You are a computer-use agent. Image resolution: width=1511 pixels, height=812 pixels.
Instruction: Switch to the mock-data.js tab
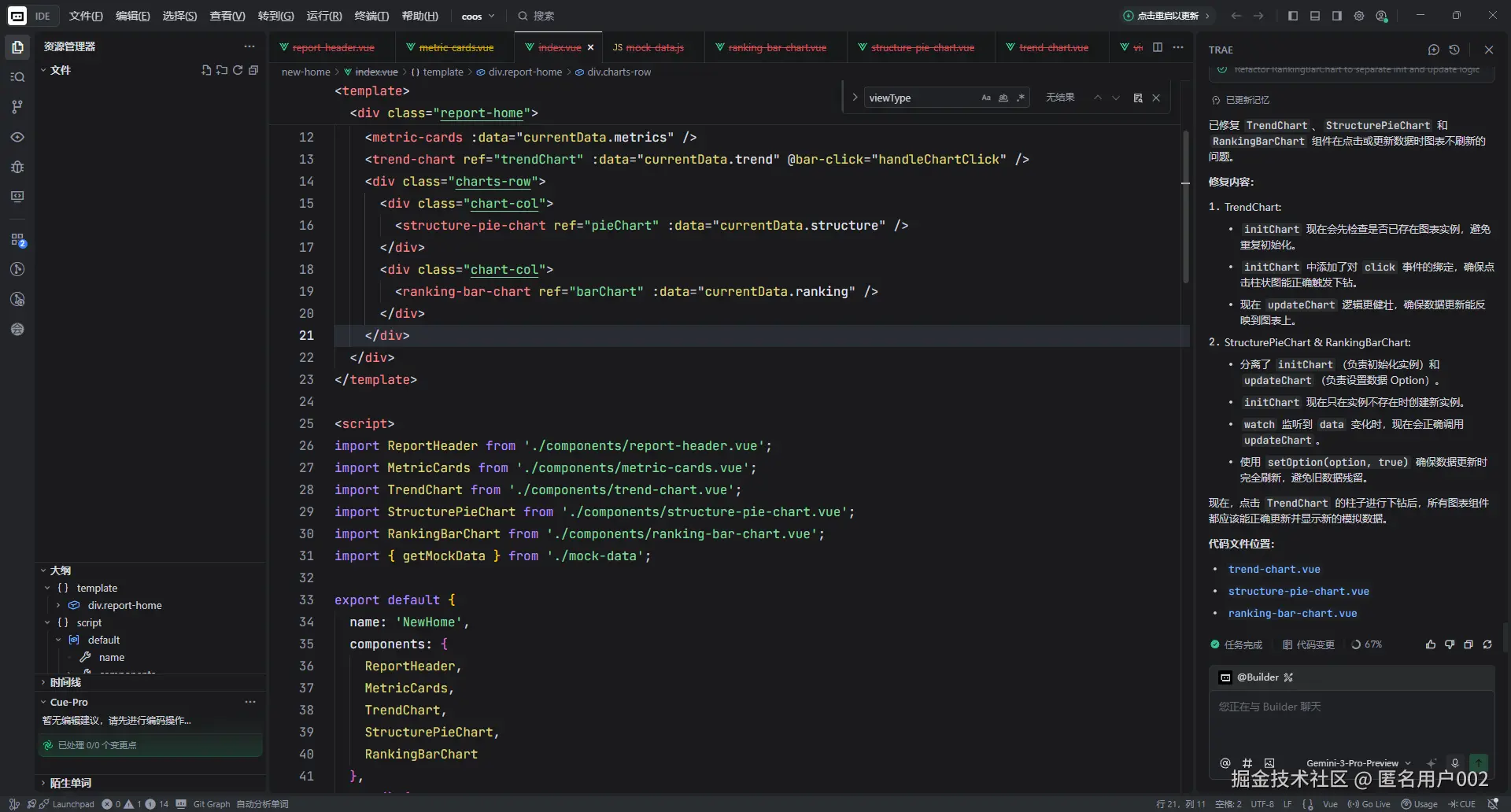649,47
